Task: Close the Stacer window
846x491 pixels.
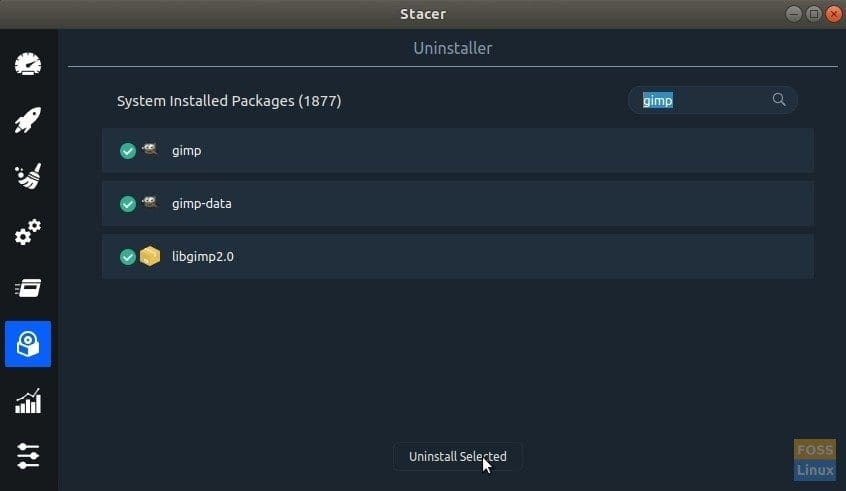Action: [x=834, y=13]
